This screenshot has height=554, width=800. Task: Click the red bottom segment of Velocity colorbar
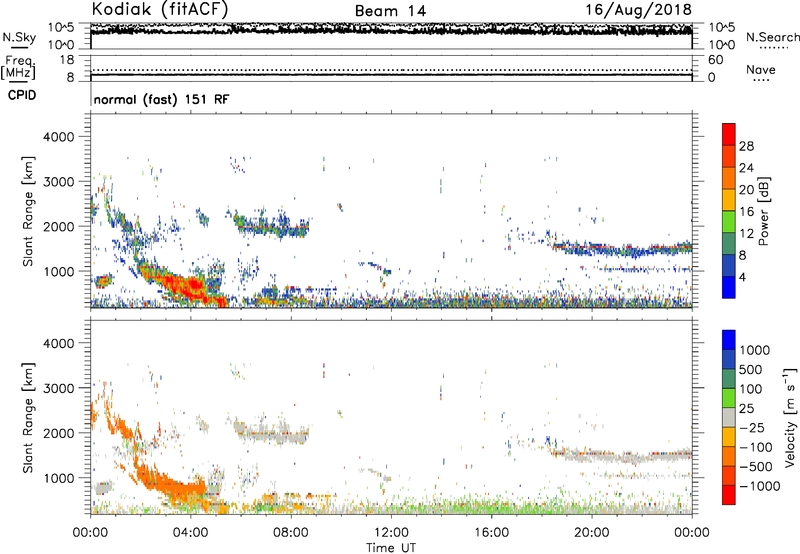point(729,495)
